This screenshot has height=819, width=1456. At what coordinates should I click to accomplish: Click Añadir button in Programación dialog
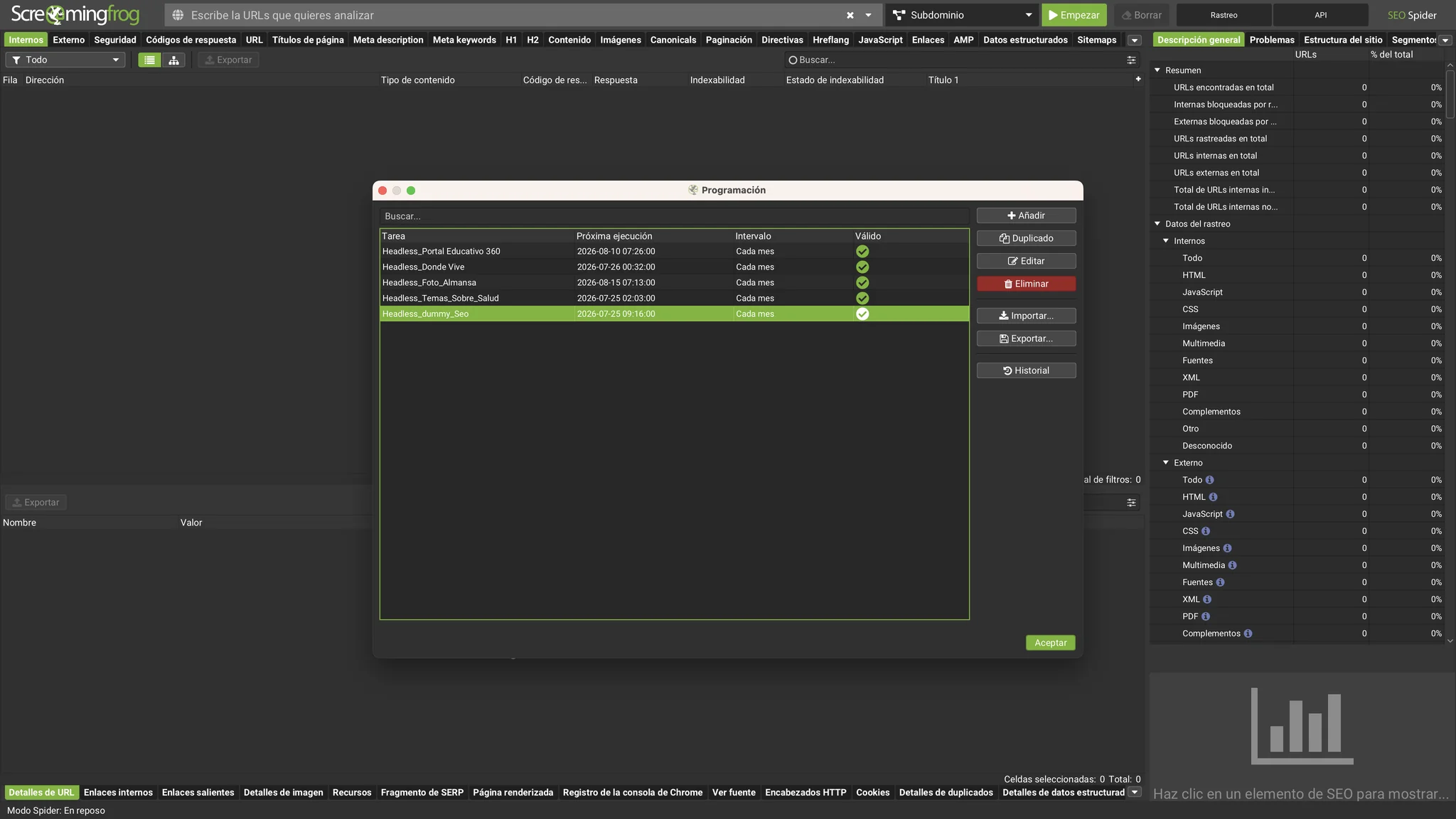pos(1026,215)
